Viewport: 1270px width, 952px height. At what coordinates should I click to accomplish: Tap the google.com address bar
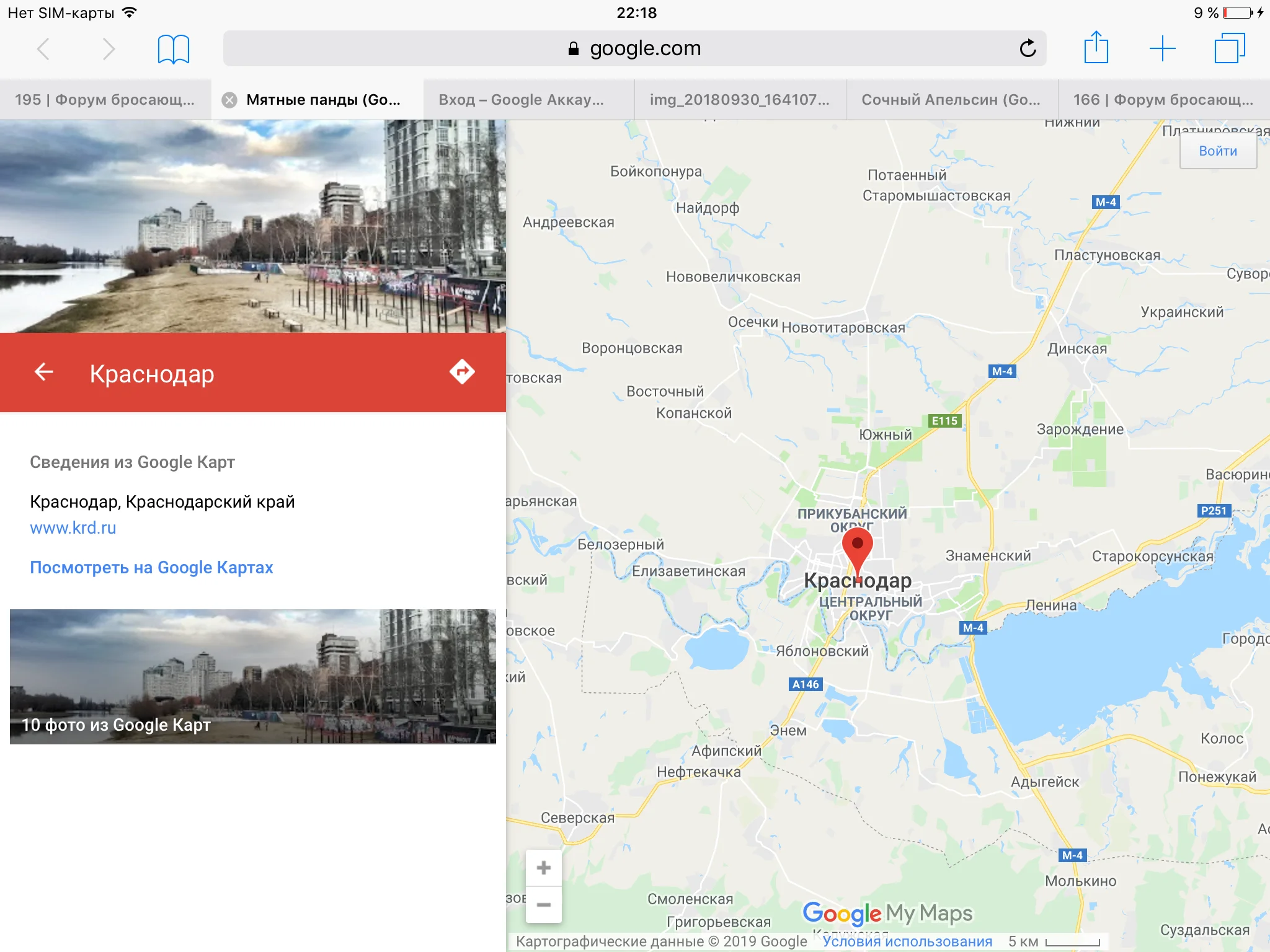pyautogui.click(x=634, y=48)
